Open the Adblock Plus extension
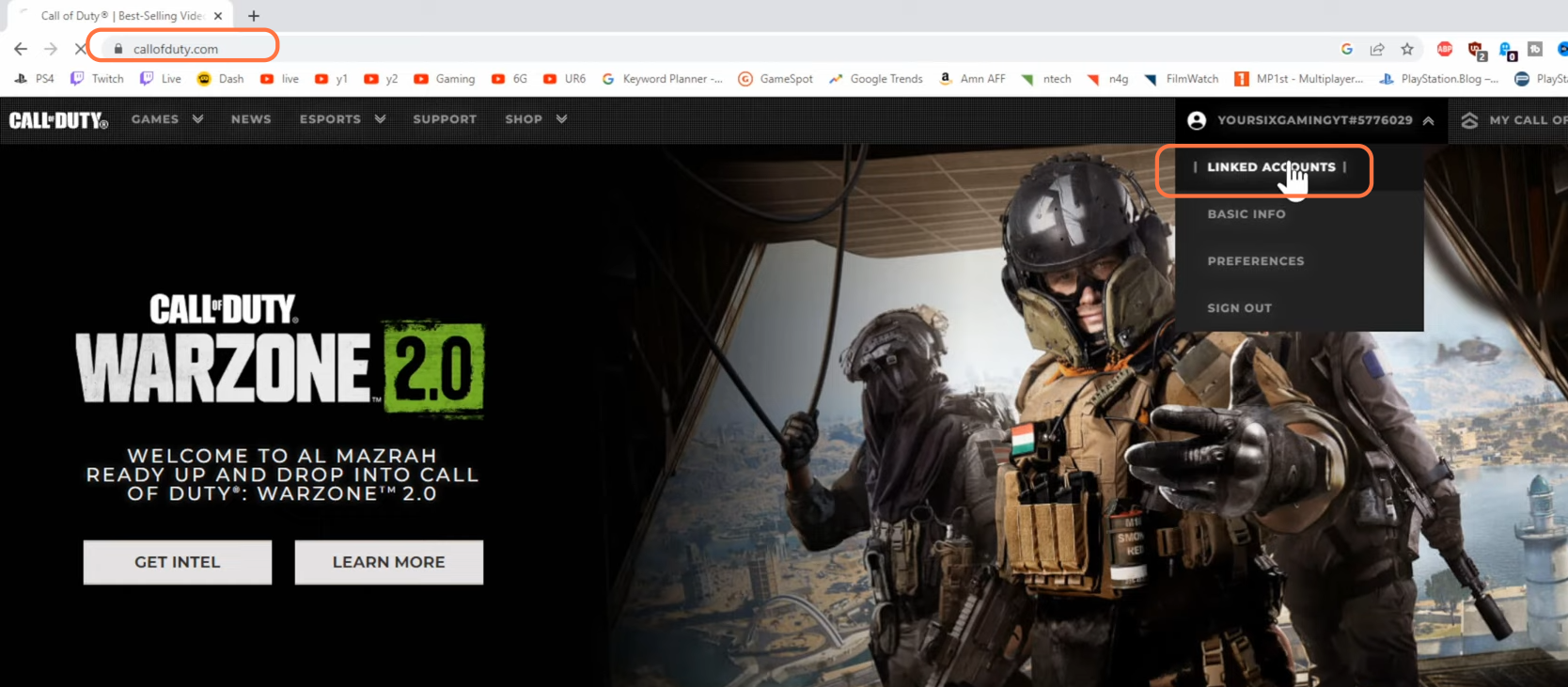This screenshot has height=687, width=1568. click(x=1445, y=49)
